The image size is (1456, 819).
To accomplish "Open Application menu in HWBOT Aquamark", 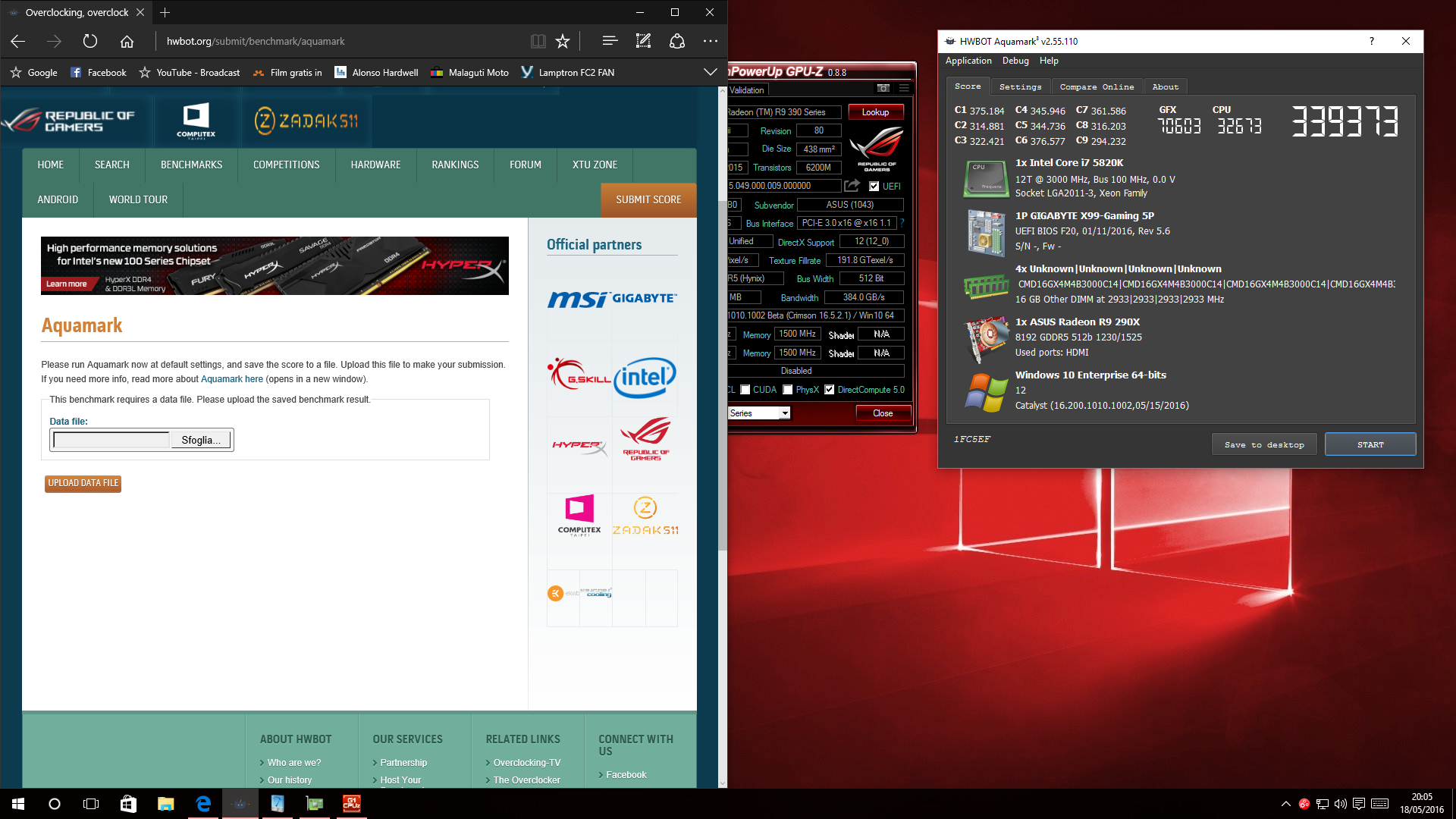I will [968, 61].
